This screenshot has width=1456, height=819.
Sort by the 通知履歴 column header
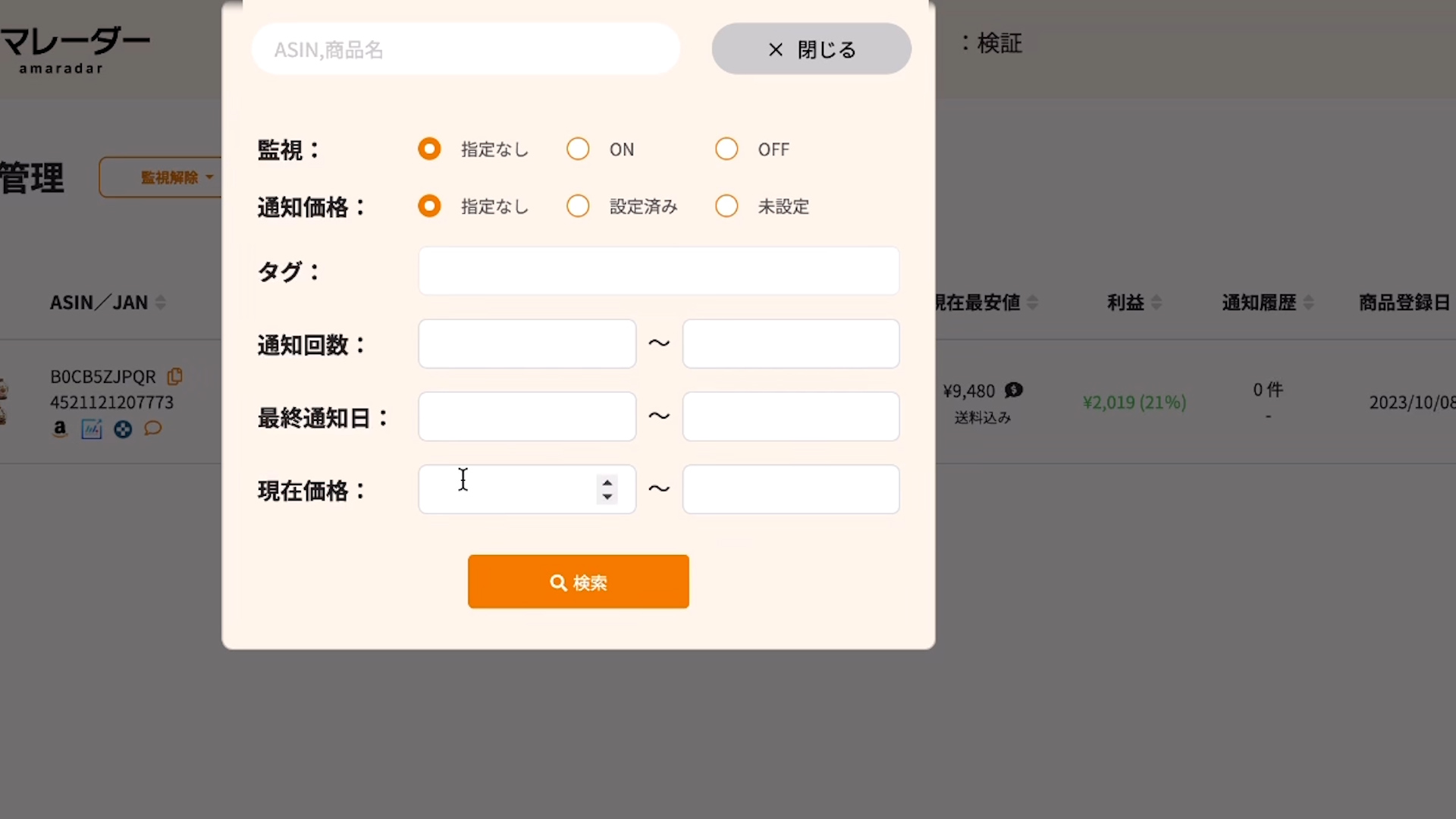coord(1259,303)
